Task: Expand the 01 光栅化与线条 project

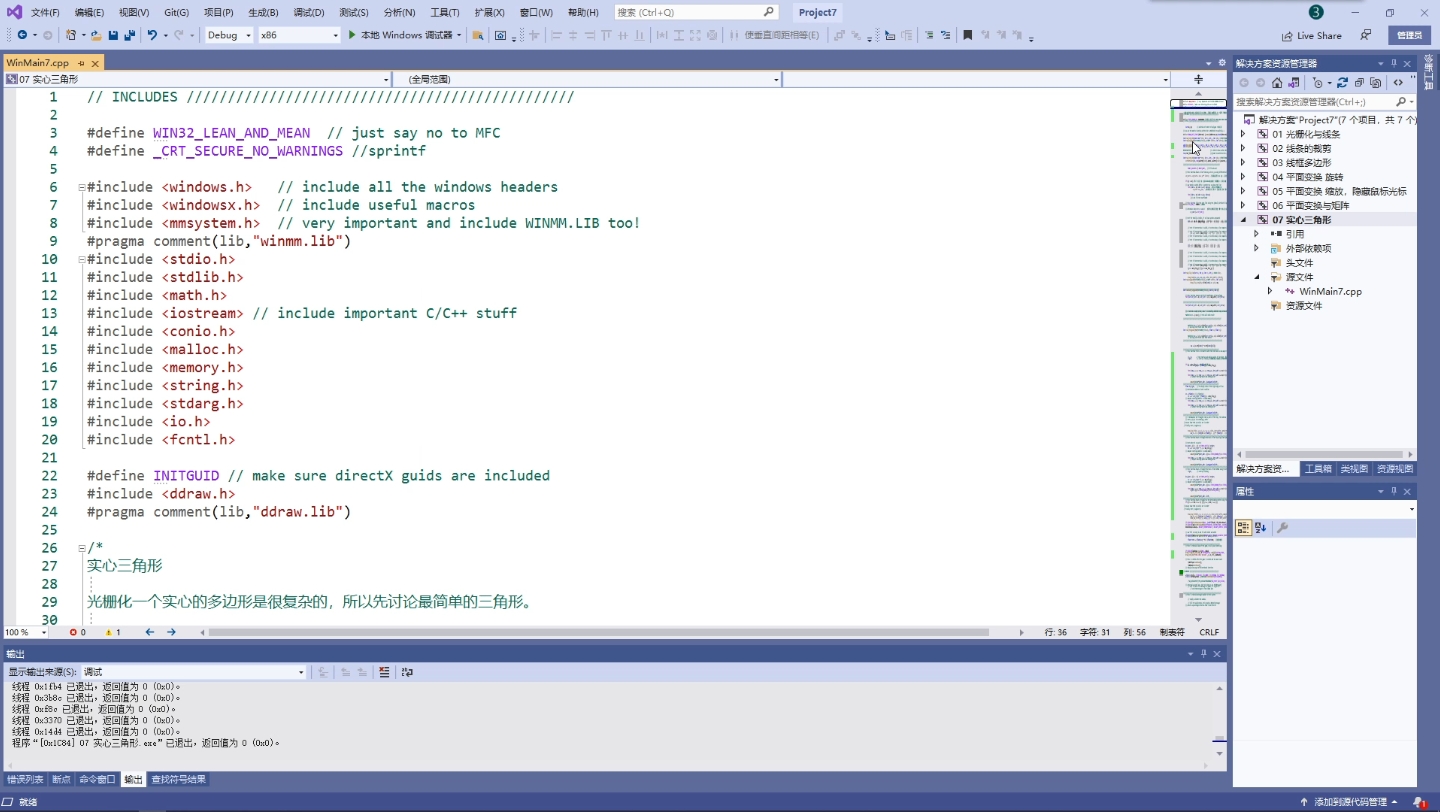Action: pos(1243,134)
